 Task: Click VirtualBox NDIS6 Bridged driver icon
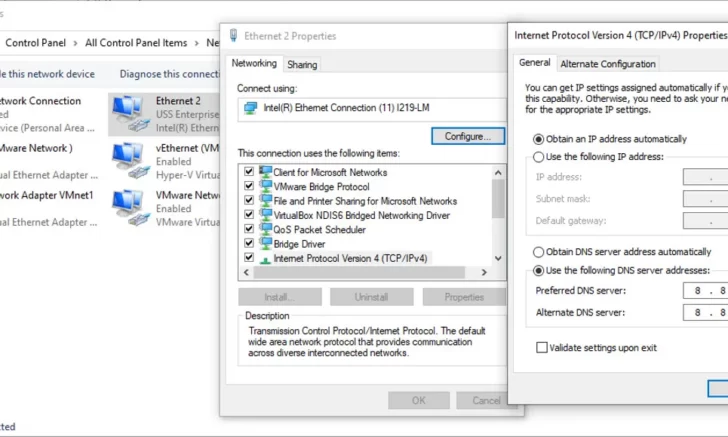tap(266, 215)
